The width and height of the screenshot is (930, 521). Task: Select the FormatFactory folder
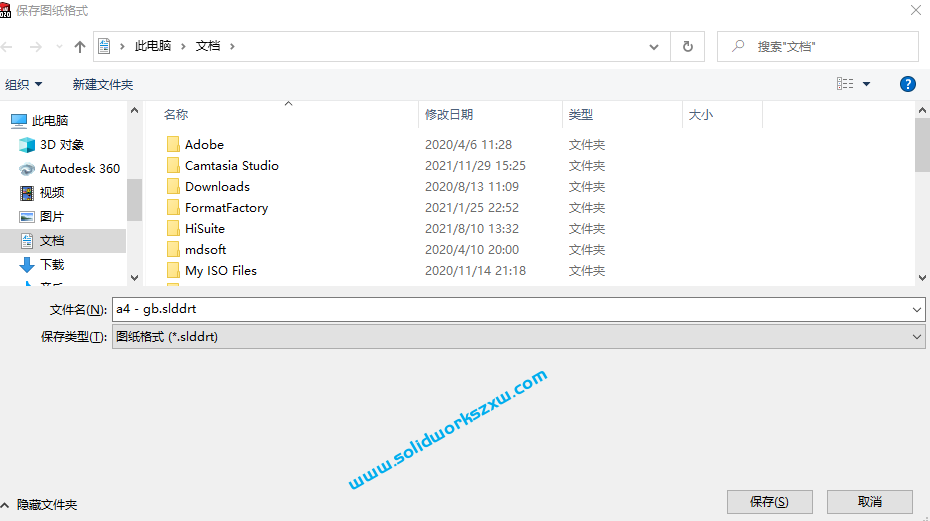tap(227, 208)
